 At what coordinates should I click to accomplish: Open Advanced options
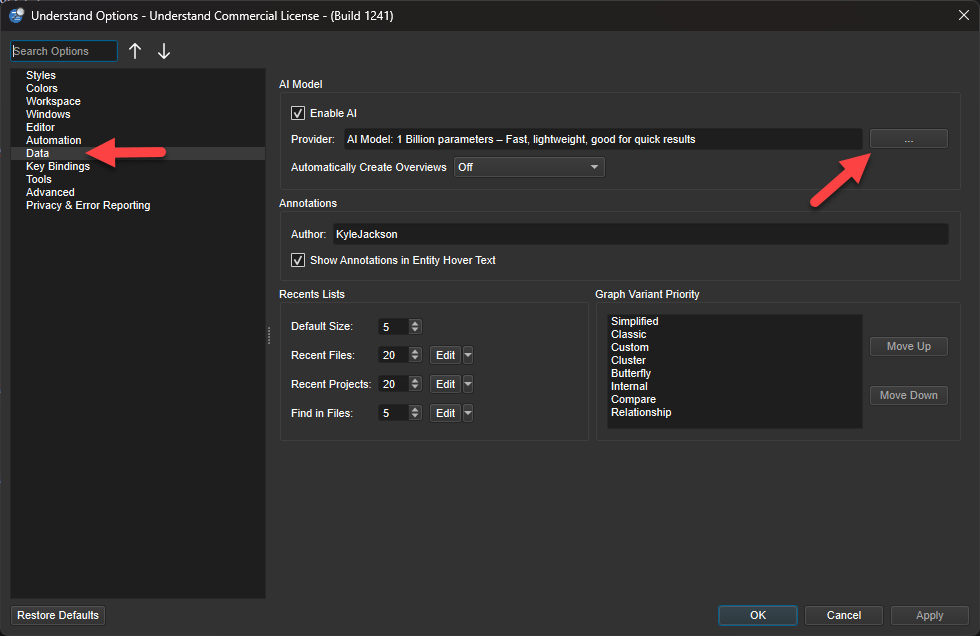[50, 192]
